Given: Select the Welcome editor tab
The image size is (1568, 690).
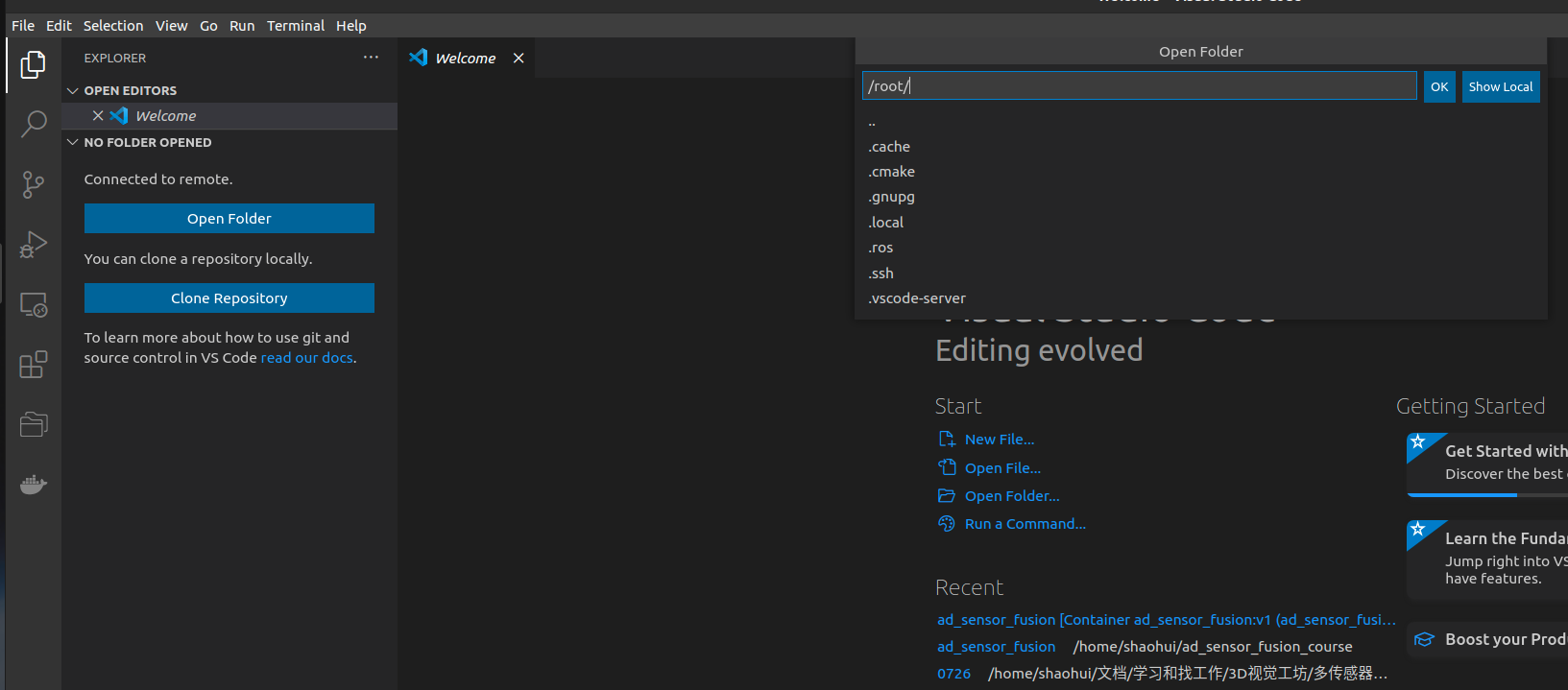Looking at the screenshot, I should [466, 59].
